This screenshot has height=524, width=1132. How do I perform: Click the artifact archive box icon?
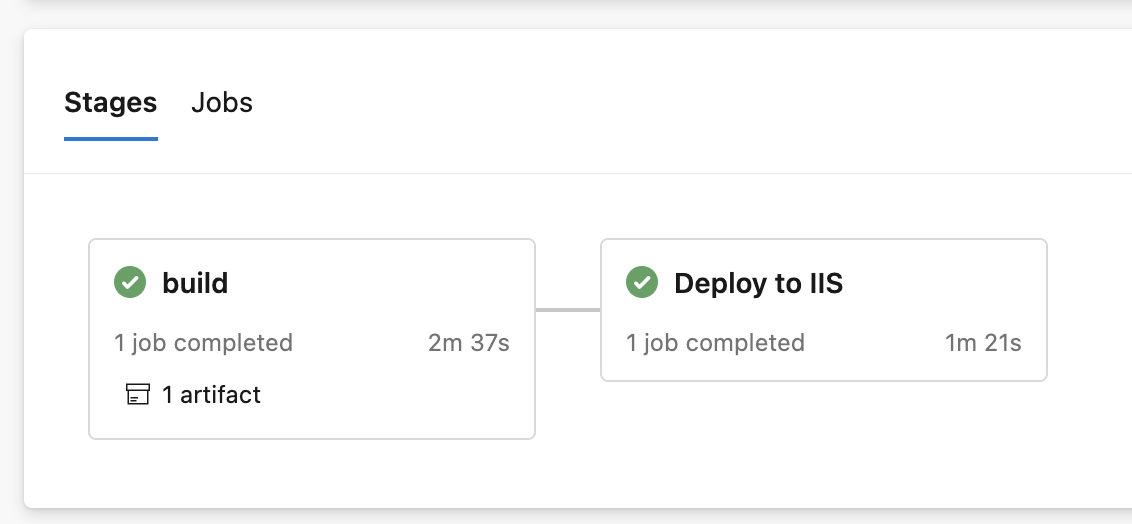pyautogui.click(x=138, y=395)
